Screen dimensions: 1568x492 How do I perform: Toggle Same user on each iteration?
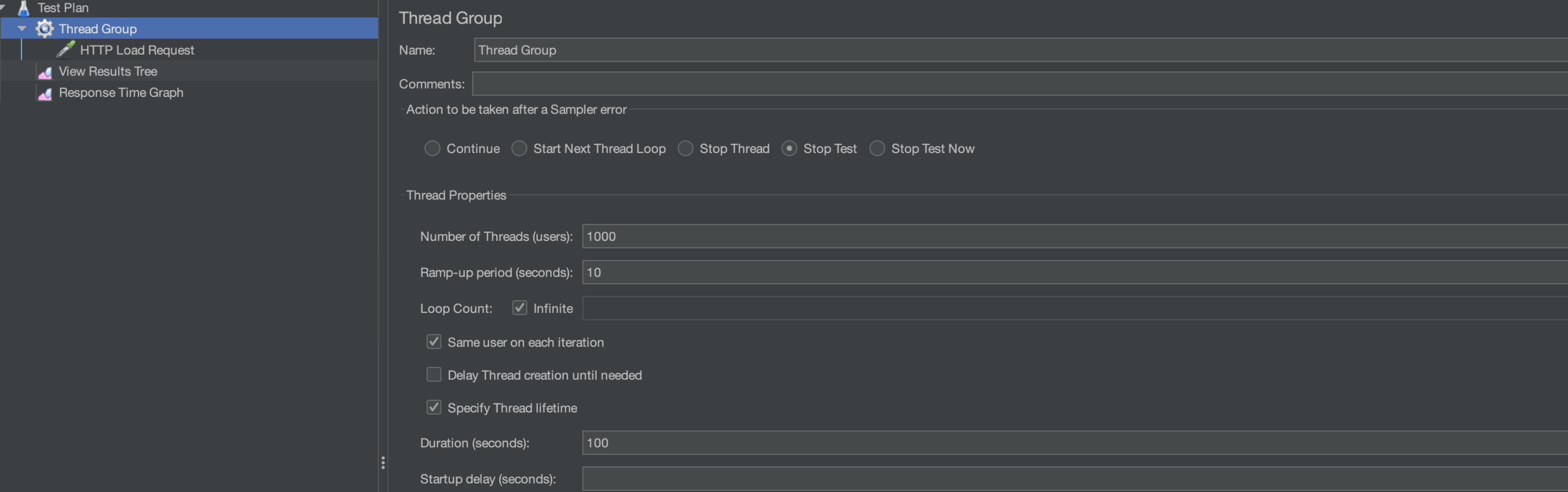coord(433,342)
